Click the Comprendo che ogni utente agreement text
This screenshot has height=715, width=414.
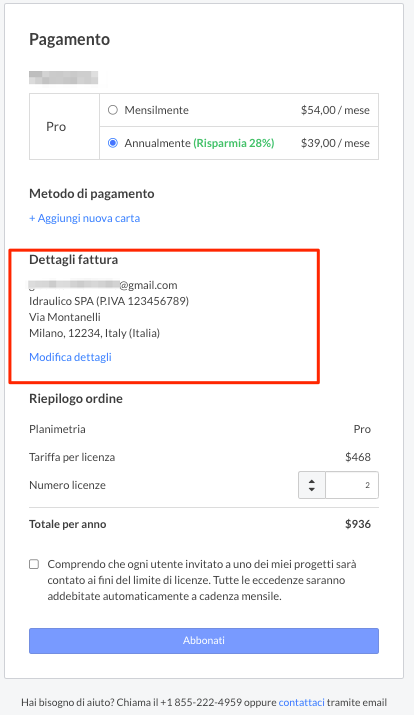[x=202, y=580]
